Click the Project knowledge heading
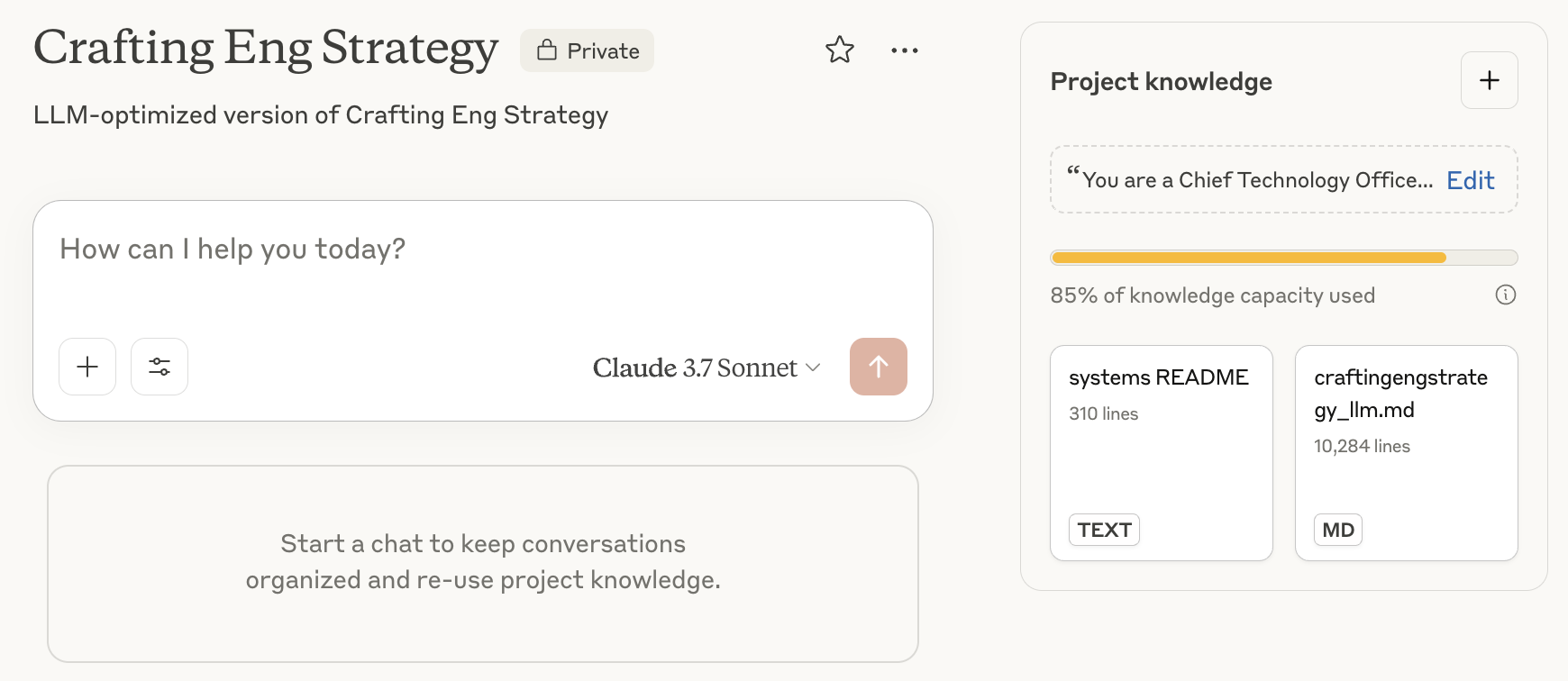The width and height of the screenshot is (1568, 681). 1161,81
